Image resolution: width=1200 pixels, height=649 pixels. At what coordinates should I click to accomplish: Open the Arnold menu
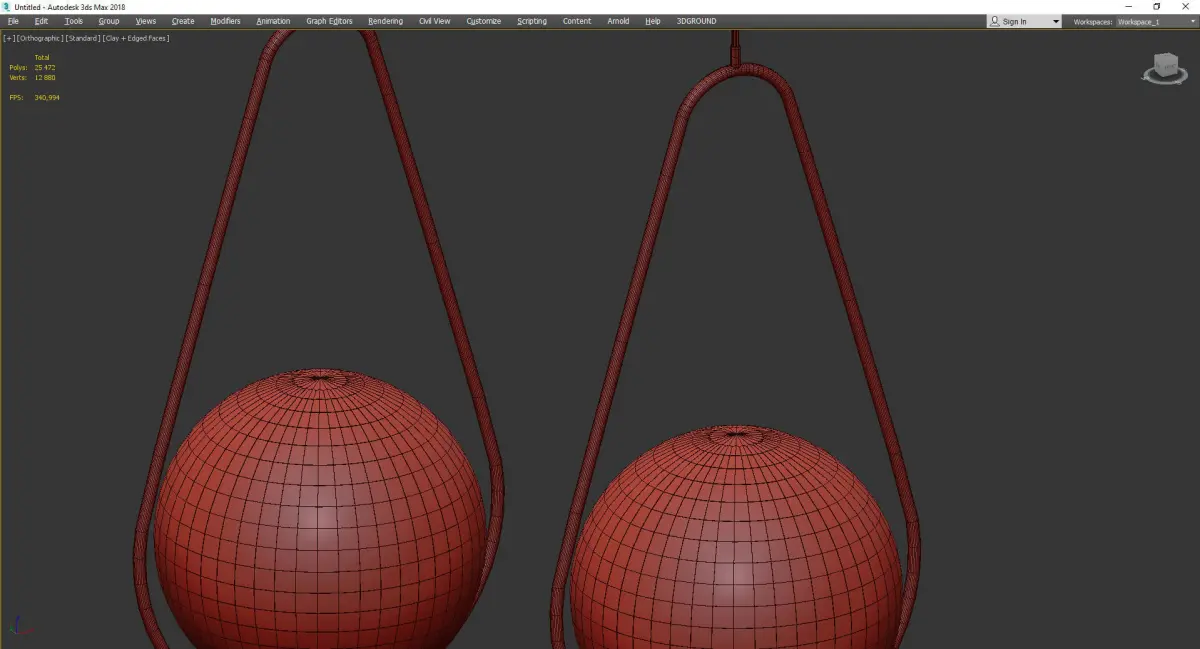(618, 21)
